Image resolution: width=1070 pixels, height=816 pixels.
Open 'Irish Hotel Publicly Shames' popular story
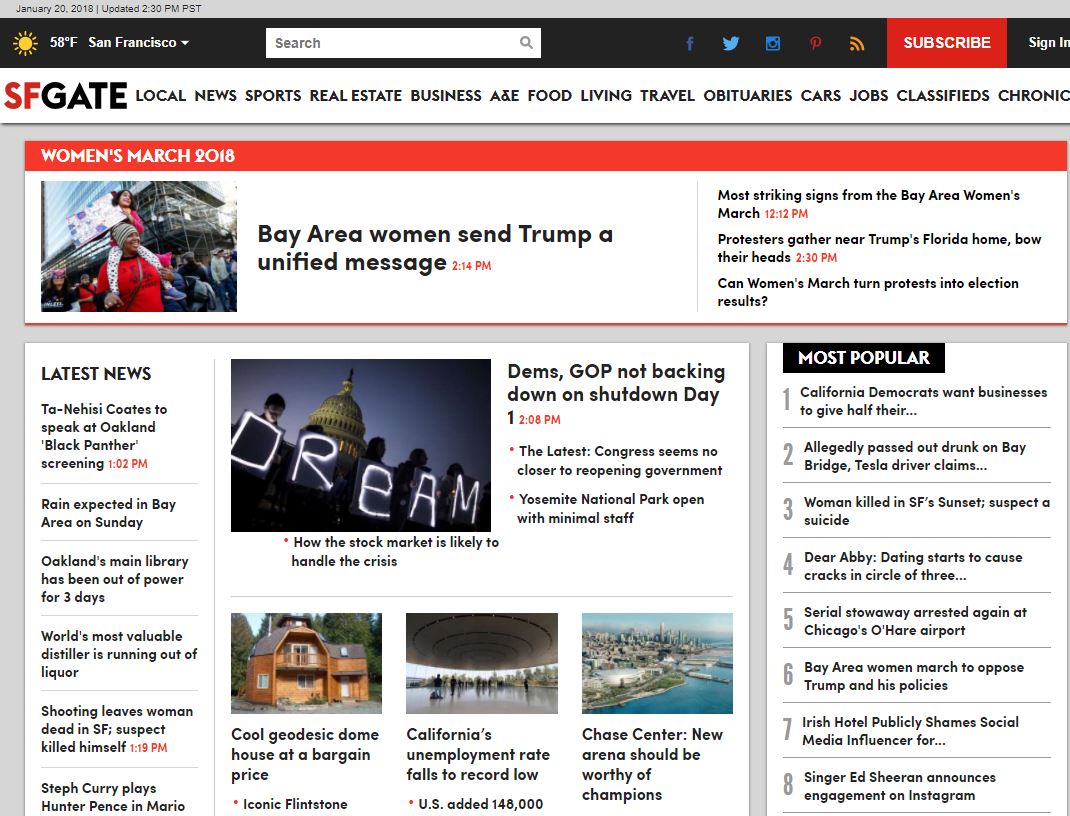tap(910, 731)
